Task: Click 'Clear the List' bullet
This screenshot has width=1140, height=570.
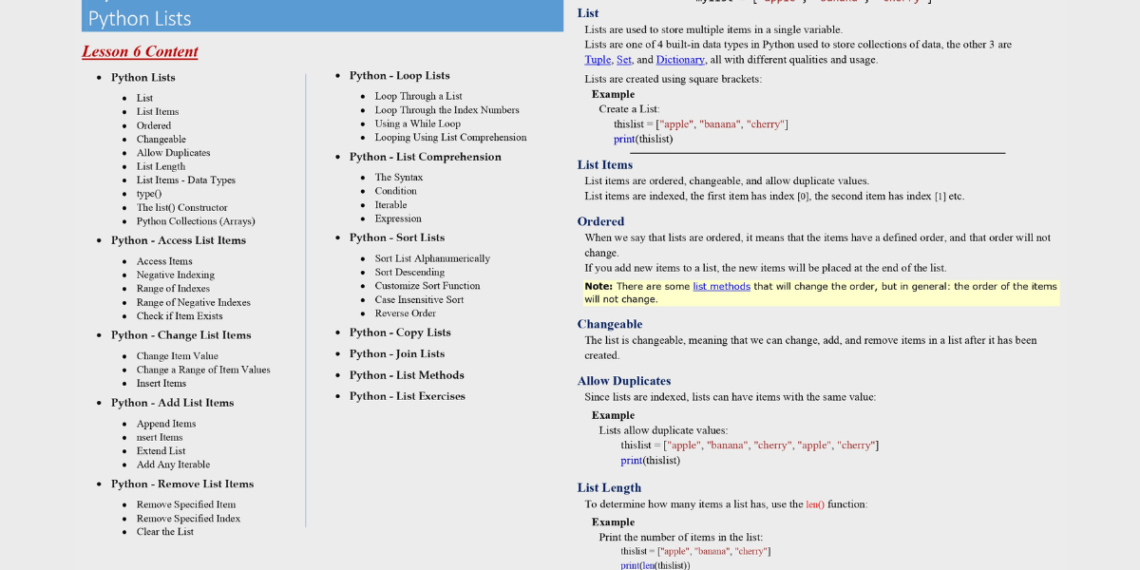Action: (x=165, y=532)
